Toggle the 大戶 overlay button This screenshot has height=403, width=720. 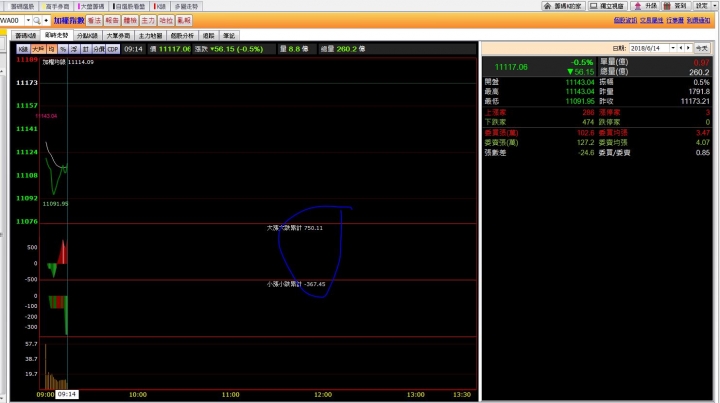coord(38,49)
